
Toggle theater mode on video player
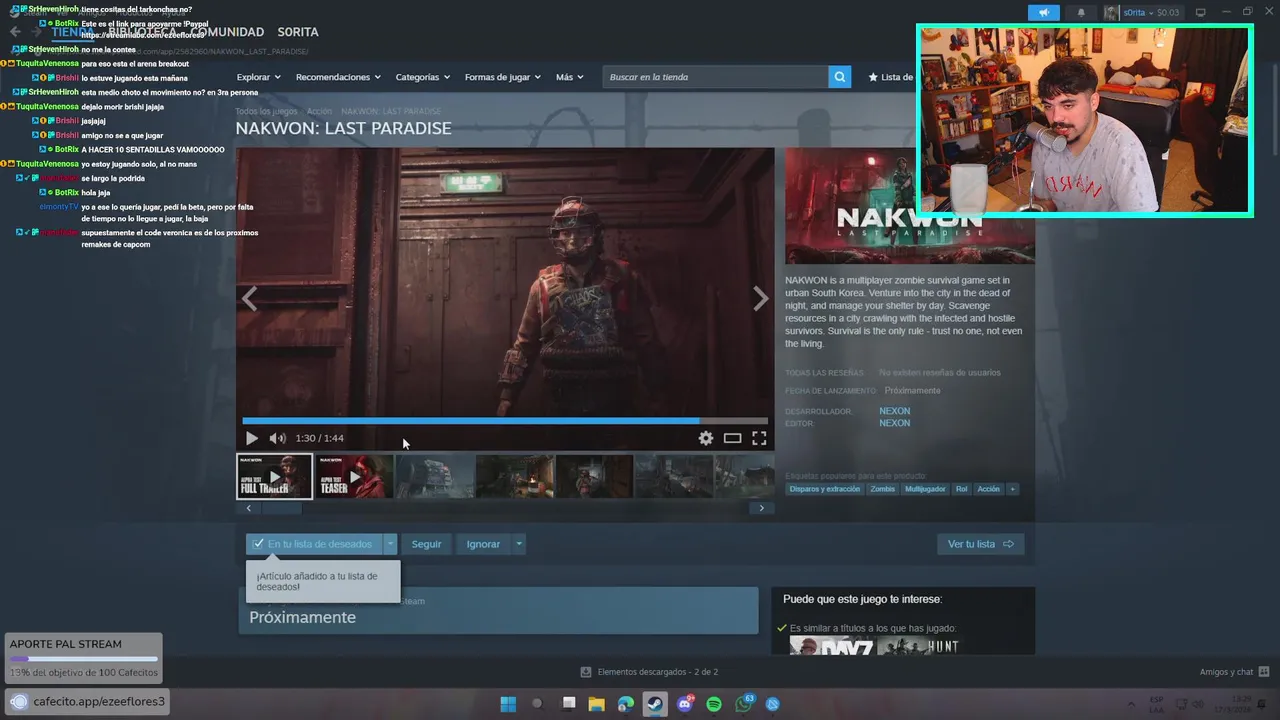733,438
